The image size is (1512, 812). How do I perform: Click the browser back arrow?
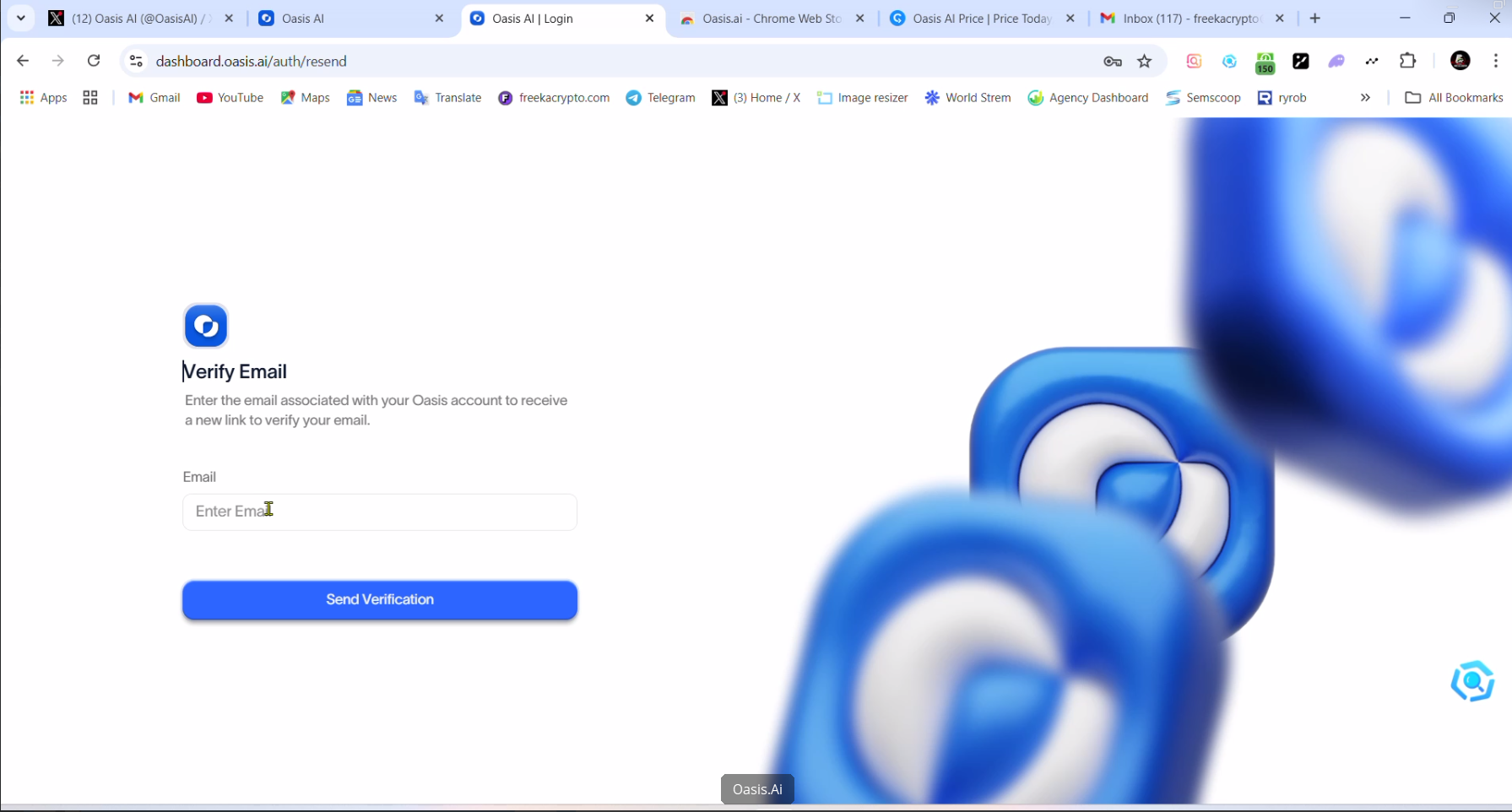[23, 61]
